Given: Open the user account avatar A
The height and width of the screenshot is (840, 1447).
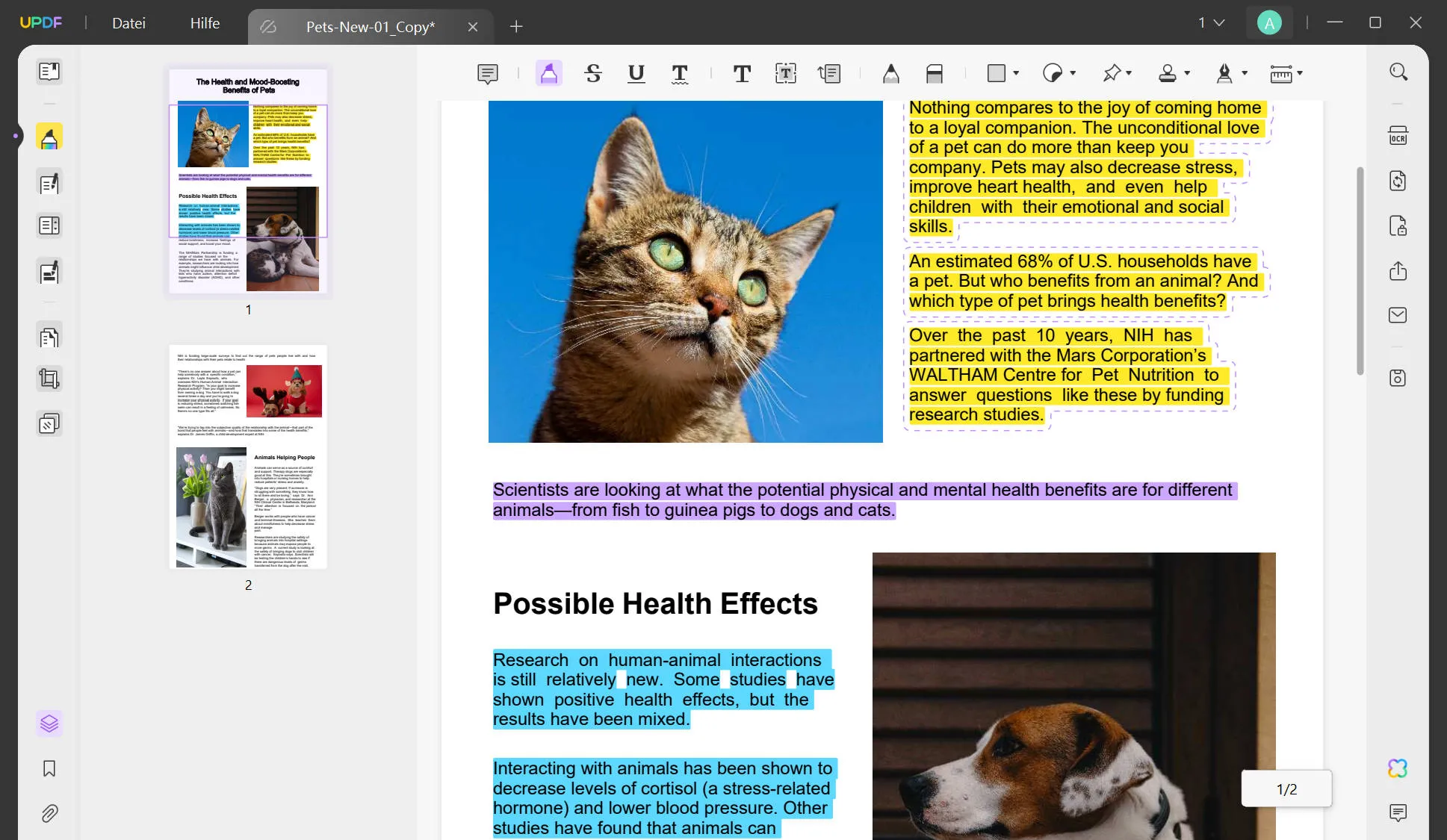Looking at the screenshot, I should 1269,23.
